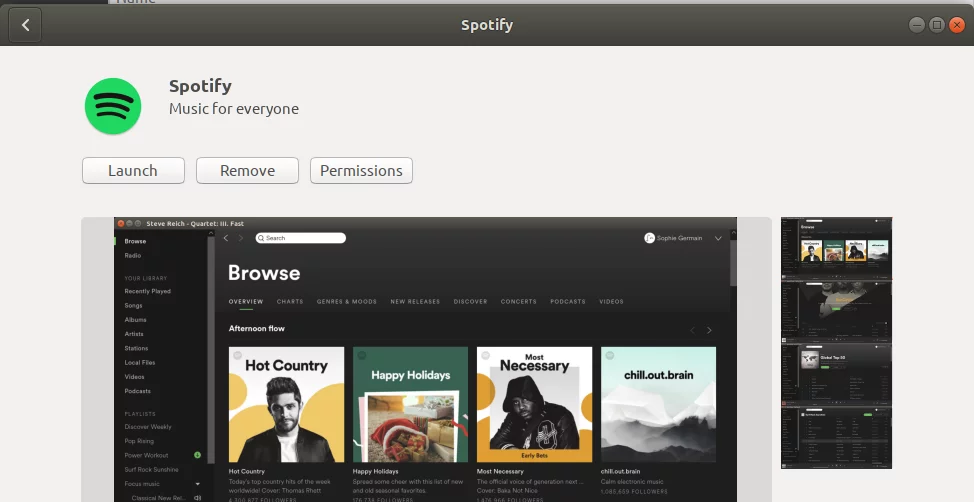Open the large Spotify Browse screenshot
Screen dimensions: 974x502
click(426, 359)
